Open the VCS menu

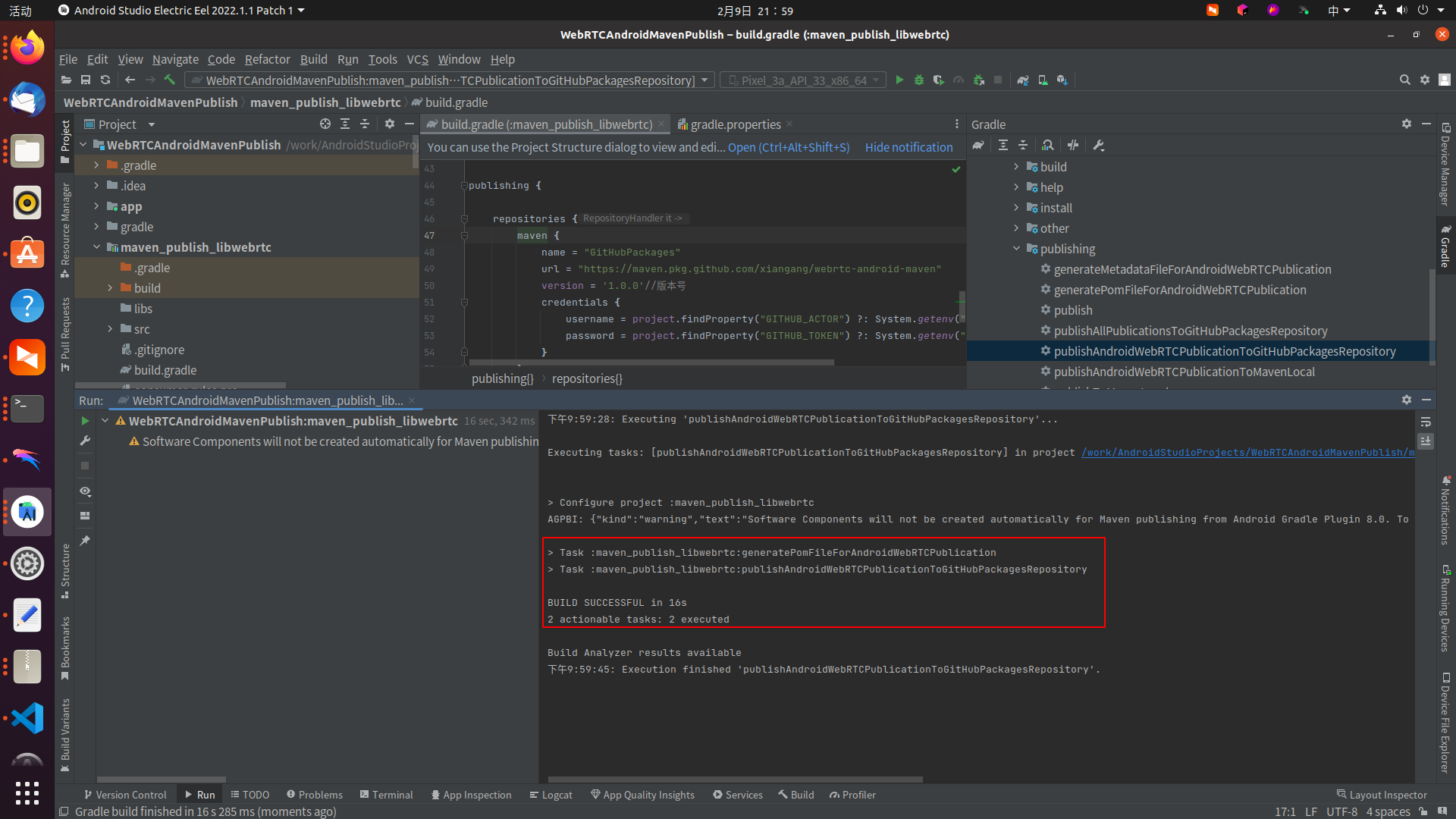(x=417, y=59)
